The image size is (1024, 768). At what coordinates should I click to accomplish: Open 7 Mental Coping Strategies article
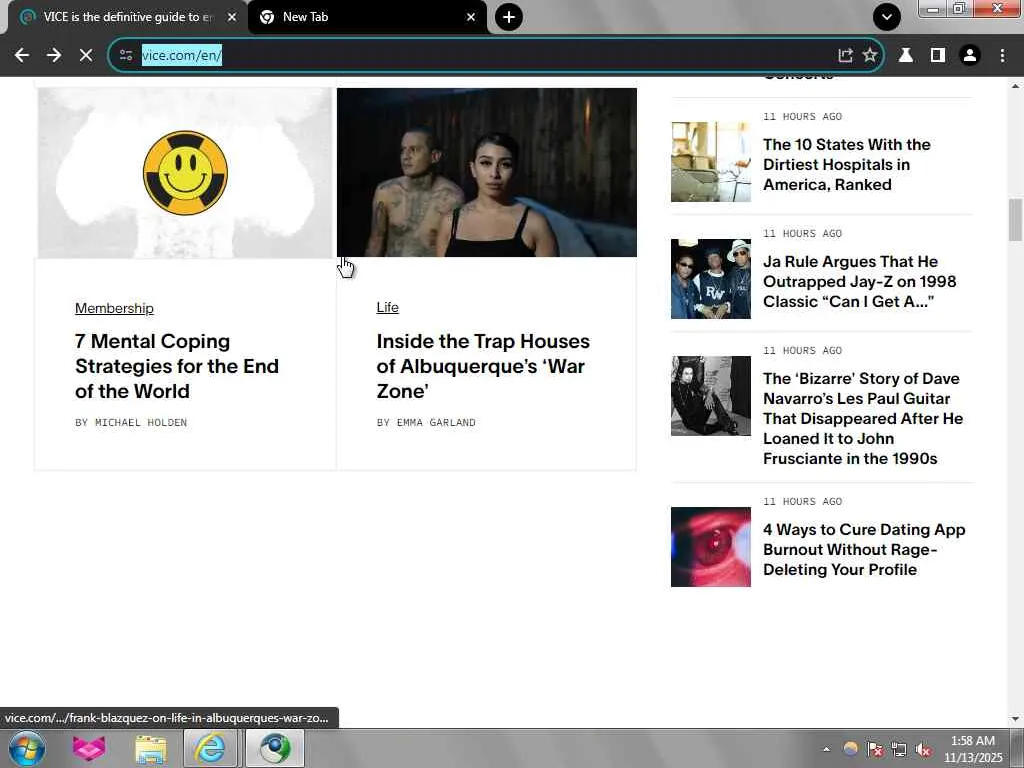[177, 366]
